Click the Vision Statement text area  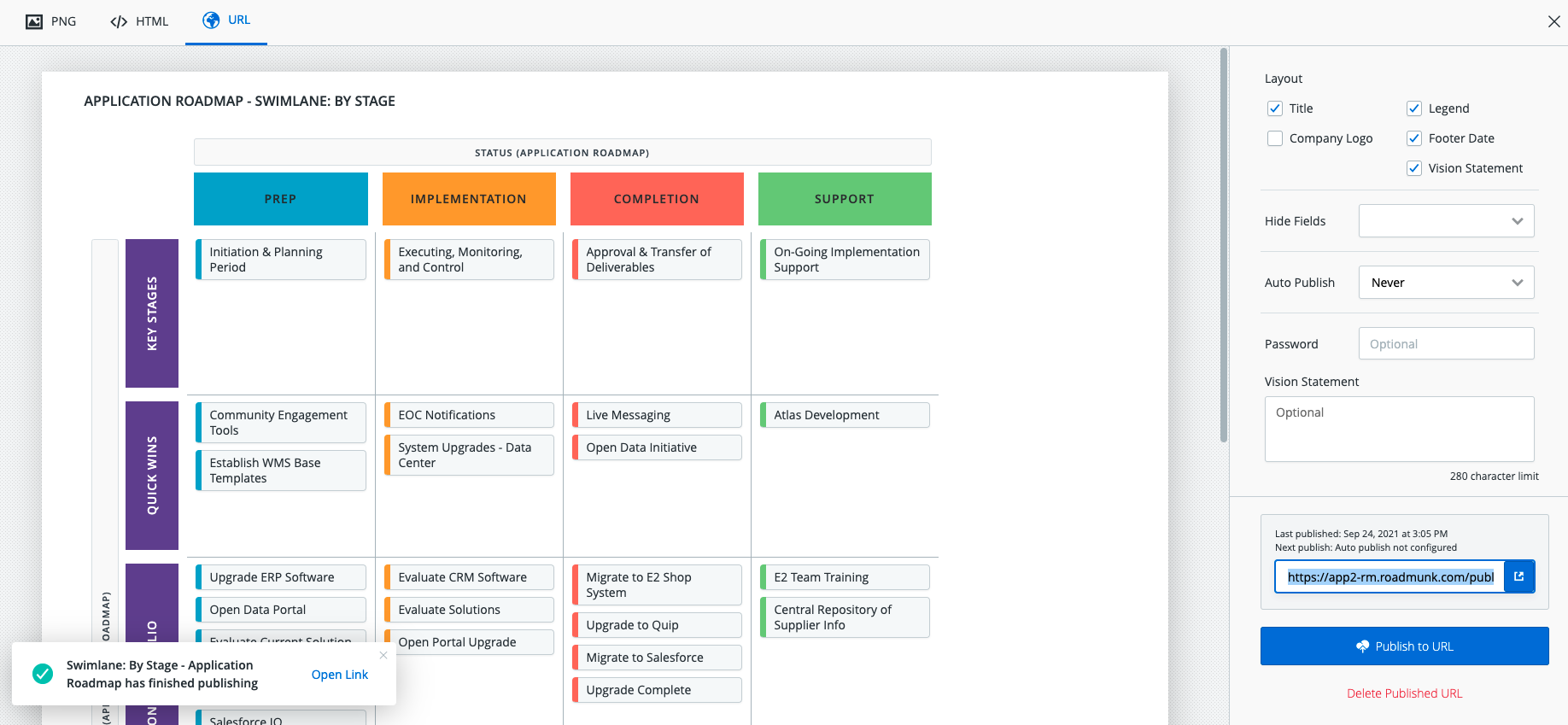point(1399,429)
